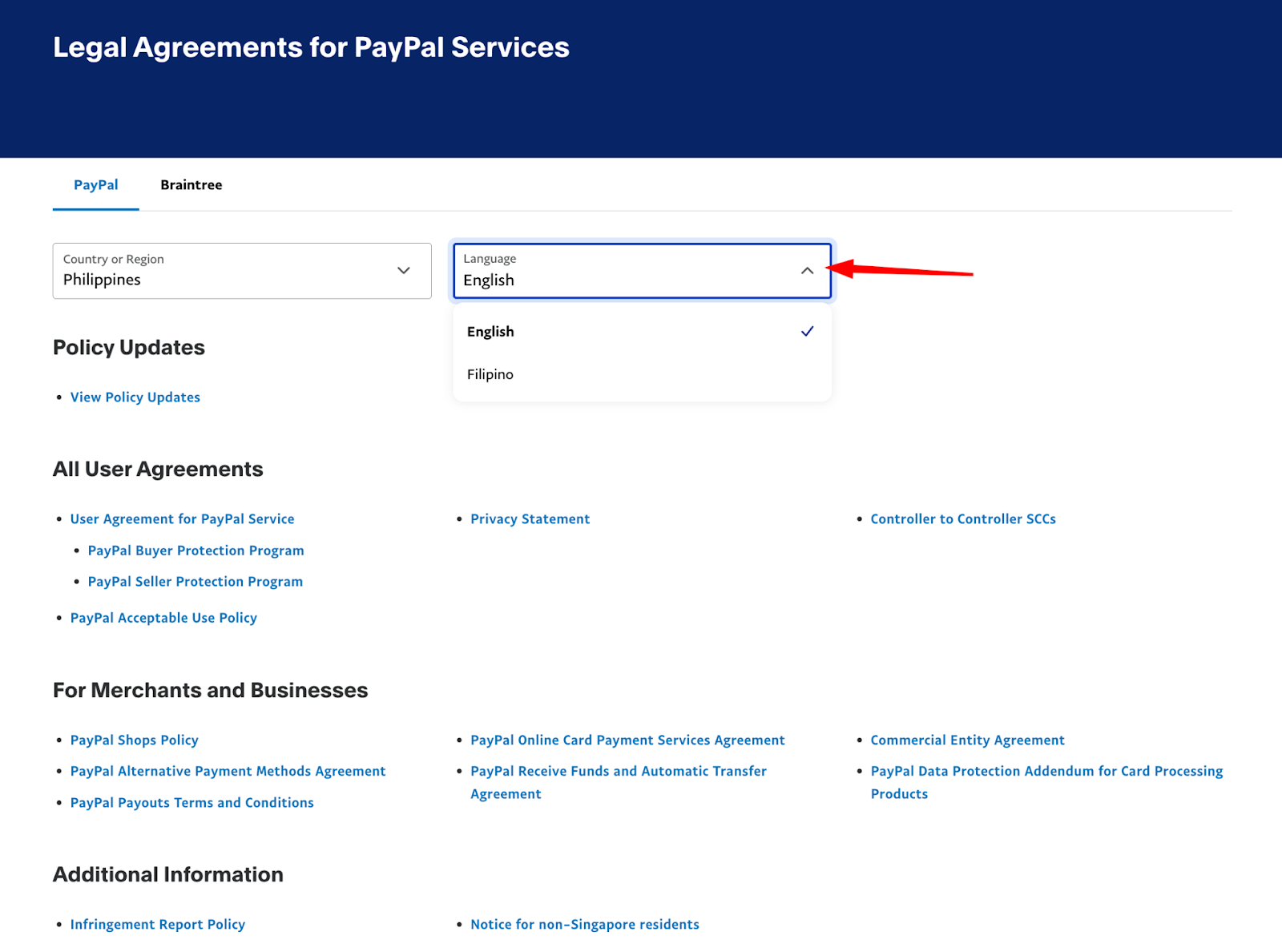This screenshot has width=1282, height=952.
Task: Select Filipino in the language list
Action: [x=642, y=374]
